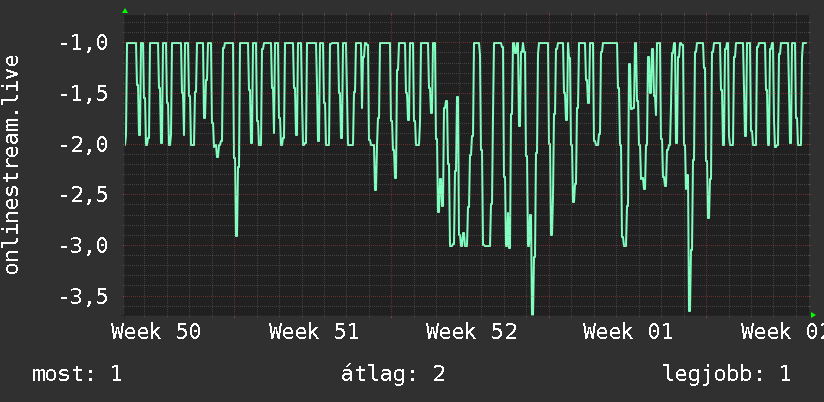This screenshot has height=402, width=824.
Task: Click the Week 51 axis label
Action: (x=314, y=332)
